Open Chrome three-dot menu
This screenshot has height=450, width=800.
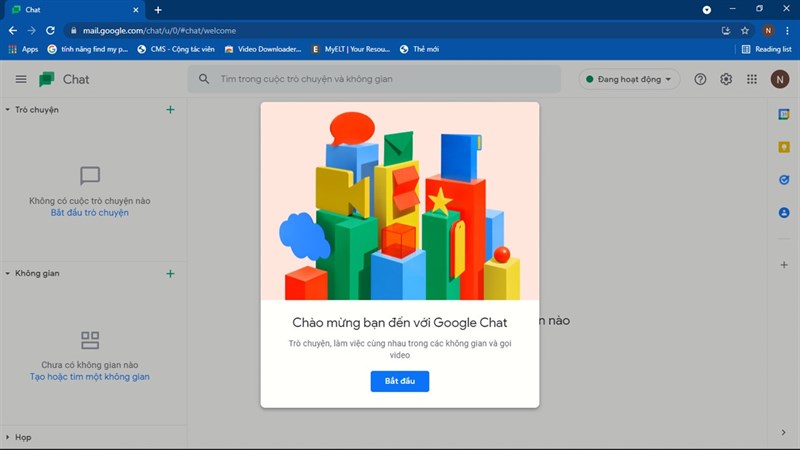coord(787,31)
